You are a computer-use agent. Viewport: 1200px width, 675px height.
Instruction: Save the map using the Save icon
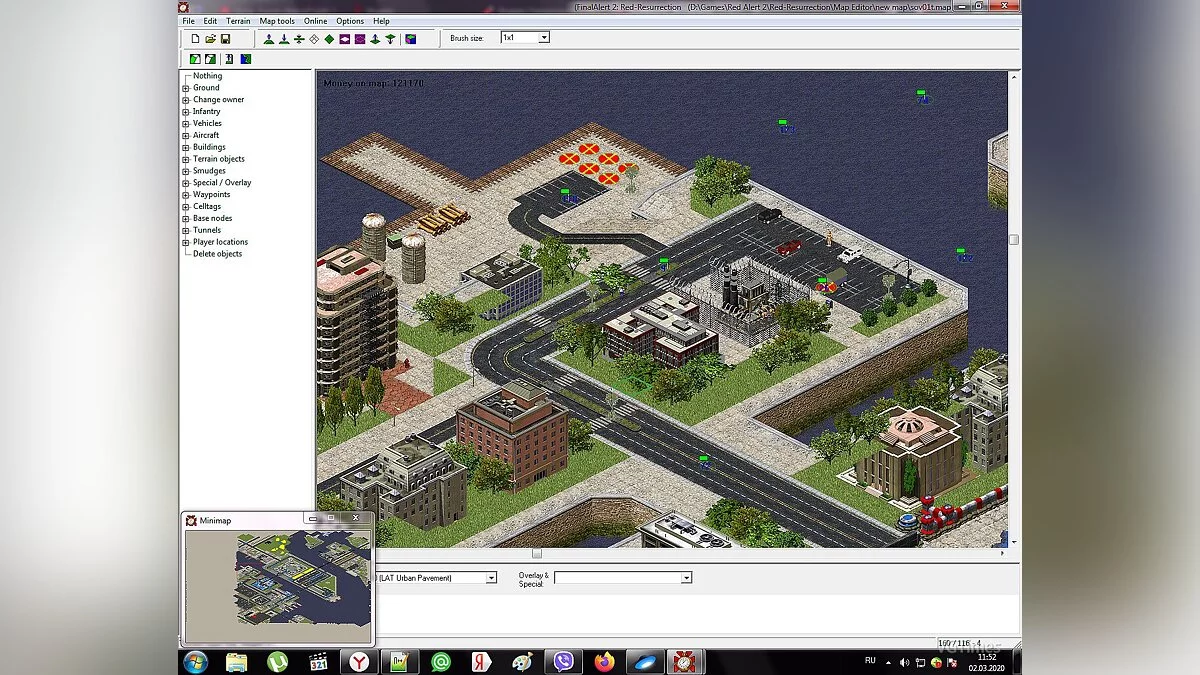225,39
